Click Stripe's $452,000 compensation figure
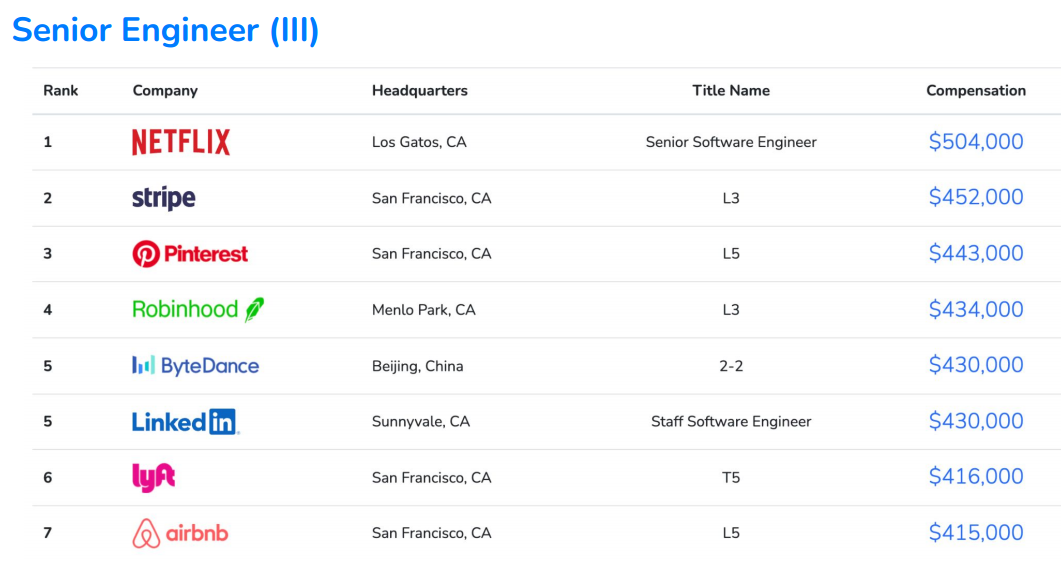Screen dimensions: 1061x561 coord(975,198)
